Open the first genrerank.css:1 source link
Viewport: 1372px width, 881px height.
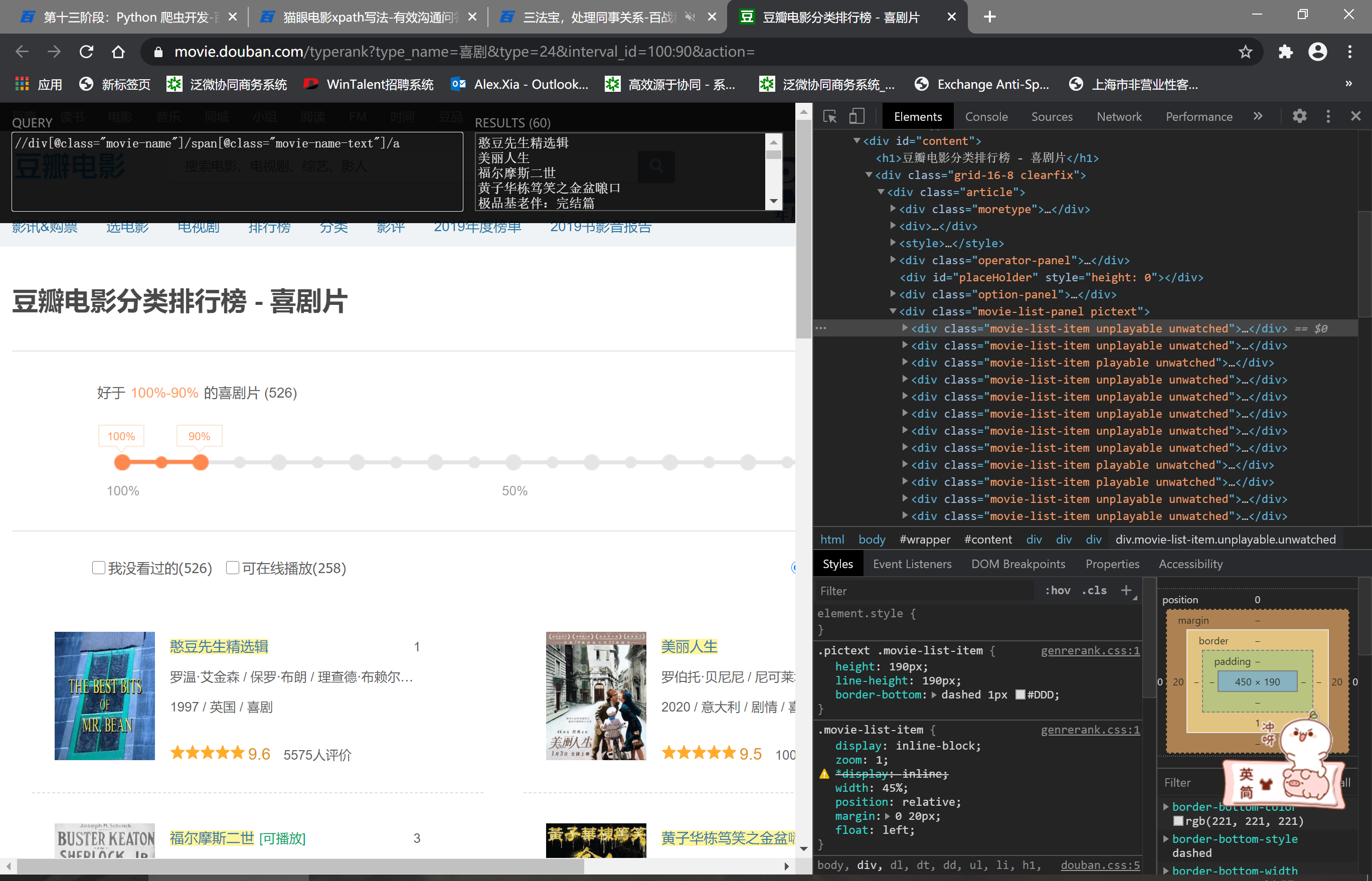pyautogui.click(x=1090, y=650)
